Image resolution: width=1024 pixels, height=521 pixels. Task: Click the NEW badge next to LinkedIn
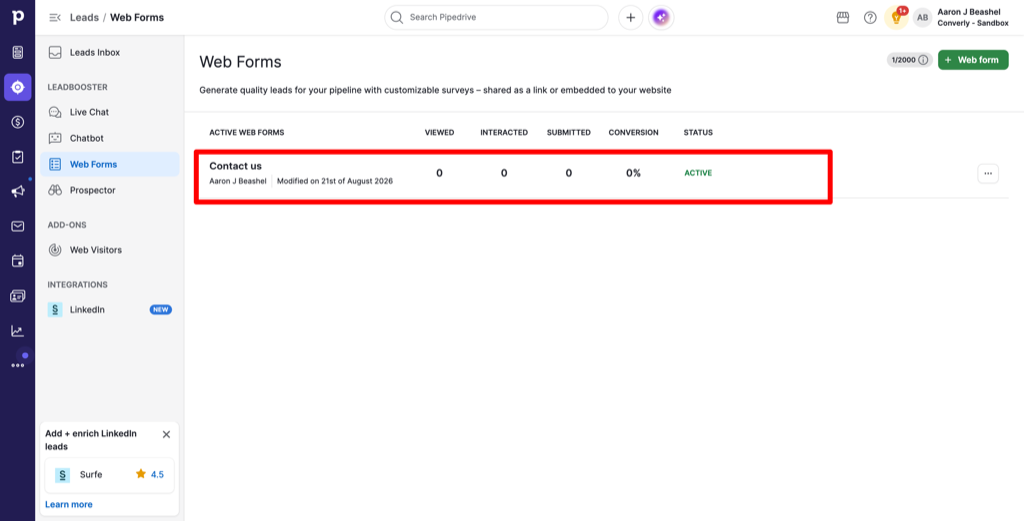click(x=161, y=309)
